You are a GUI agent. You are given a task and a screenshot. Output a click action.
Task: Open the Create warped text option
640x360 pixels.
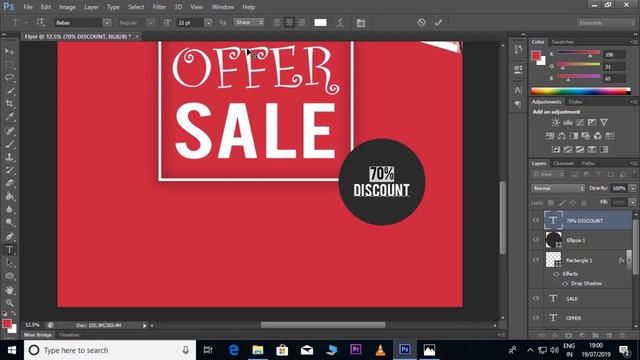340,23
